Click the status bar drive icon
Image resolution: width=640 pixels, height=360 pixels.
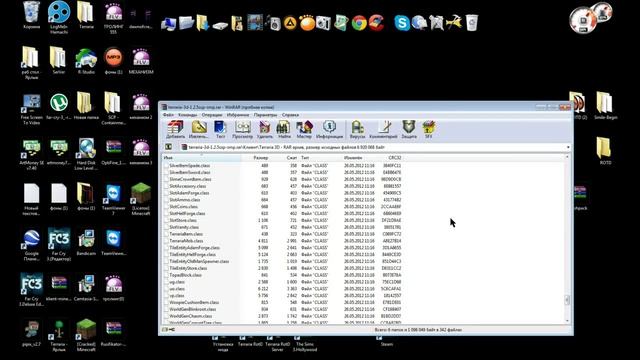point(165,330)
